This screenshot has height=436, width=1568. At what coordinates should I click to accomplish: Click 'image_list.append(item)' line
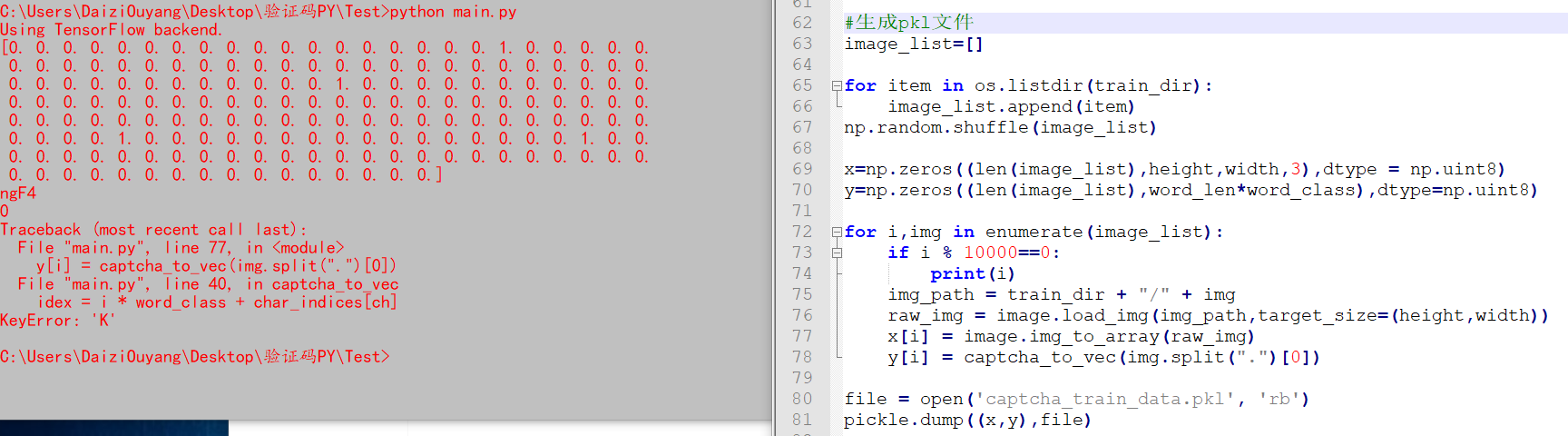point(1011,106)
